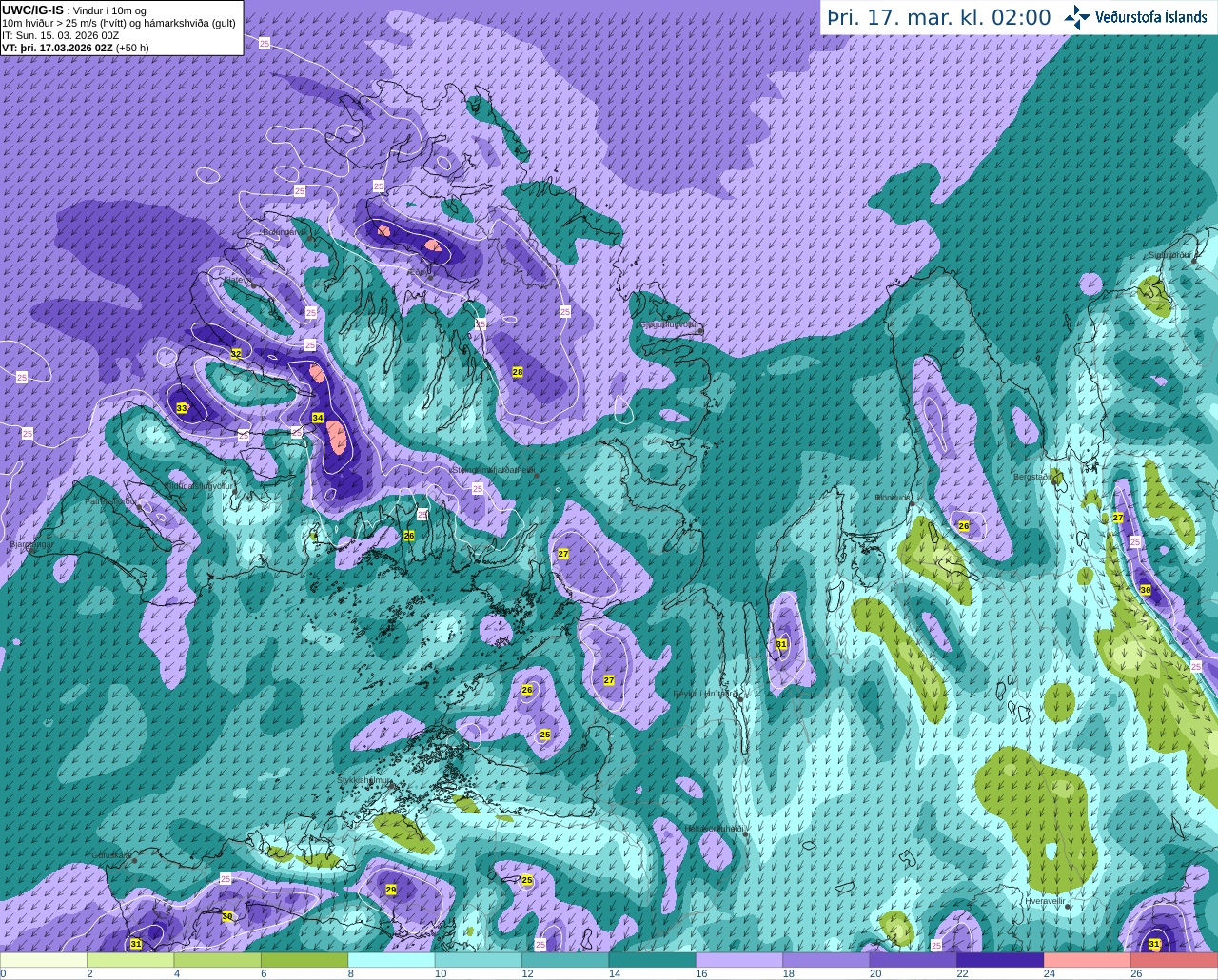
Task: Click the yellow '26' label east of Blönduós
Action: [x=964, y=526]
